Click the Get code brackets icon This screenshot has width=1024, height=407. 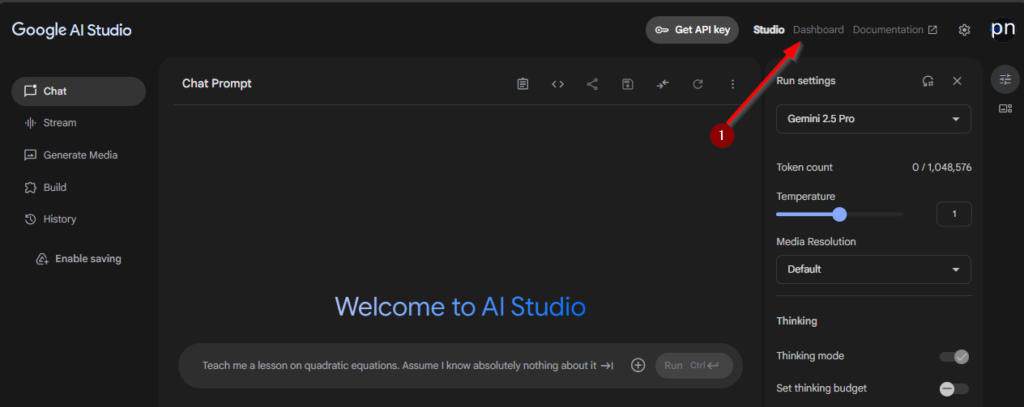pyautogui.click(x=557, y=84)
